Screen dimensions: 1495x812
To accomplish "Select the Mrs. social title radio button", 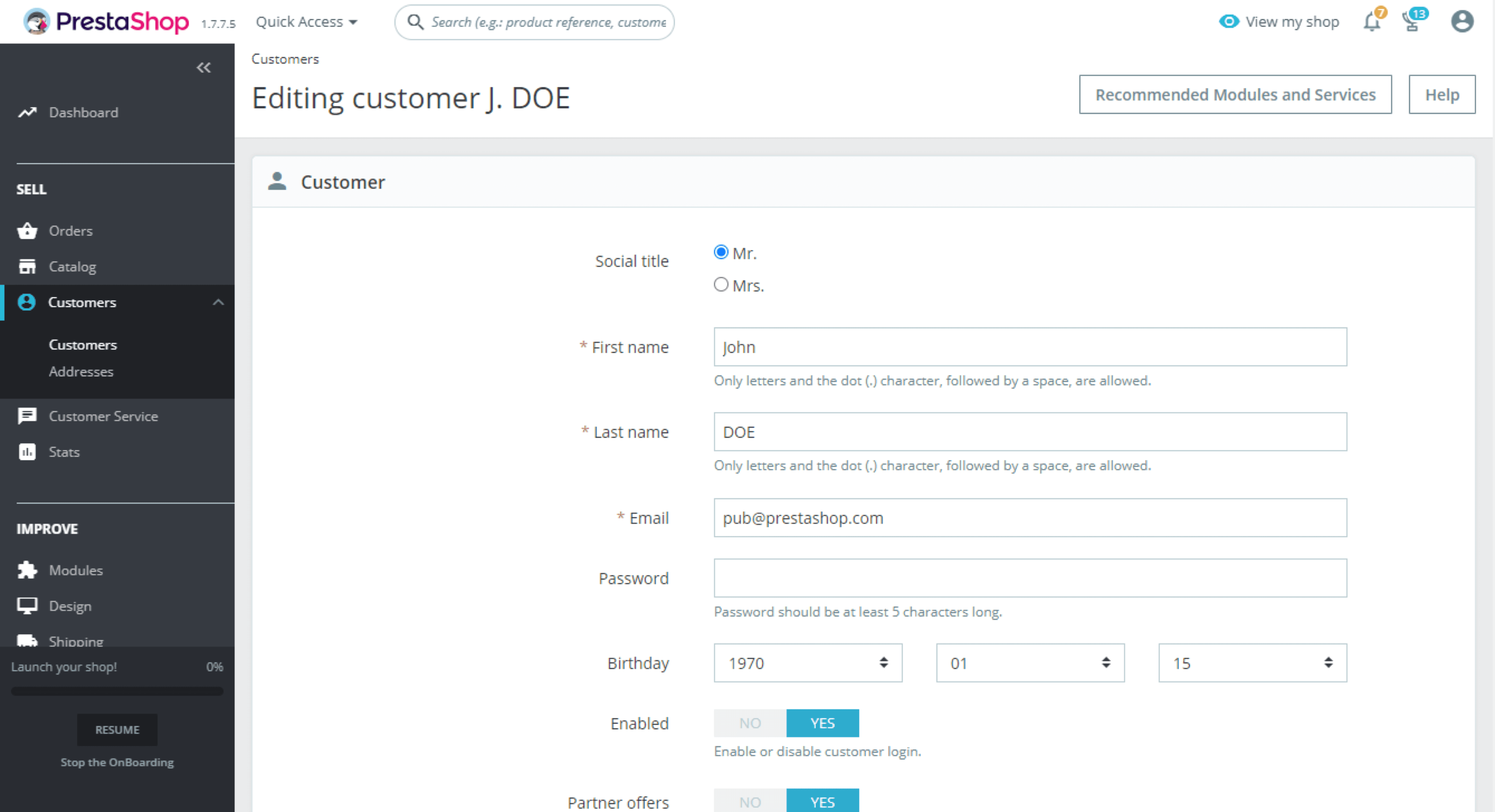I will pos(720,285).
